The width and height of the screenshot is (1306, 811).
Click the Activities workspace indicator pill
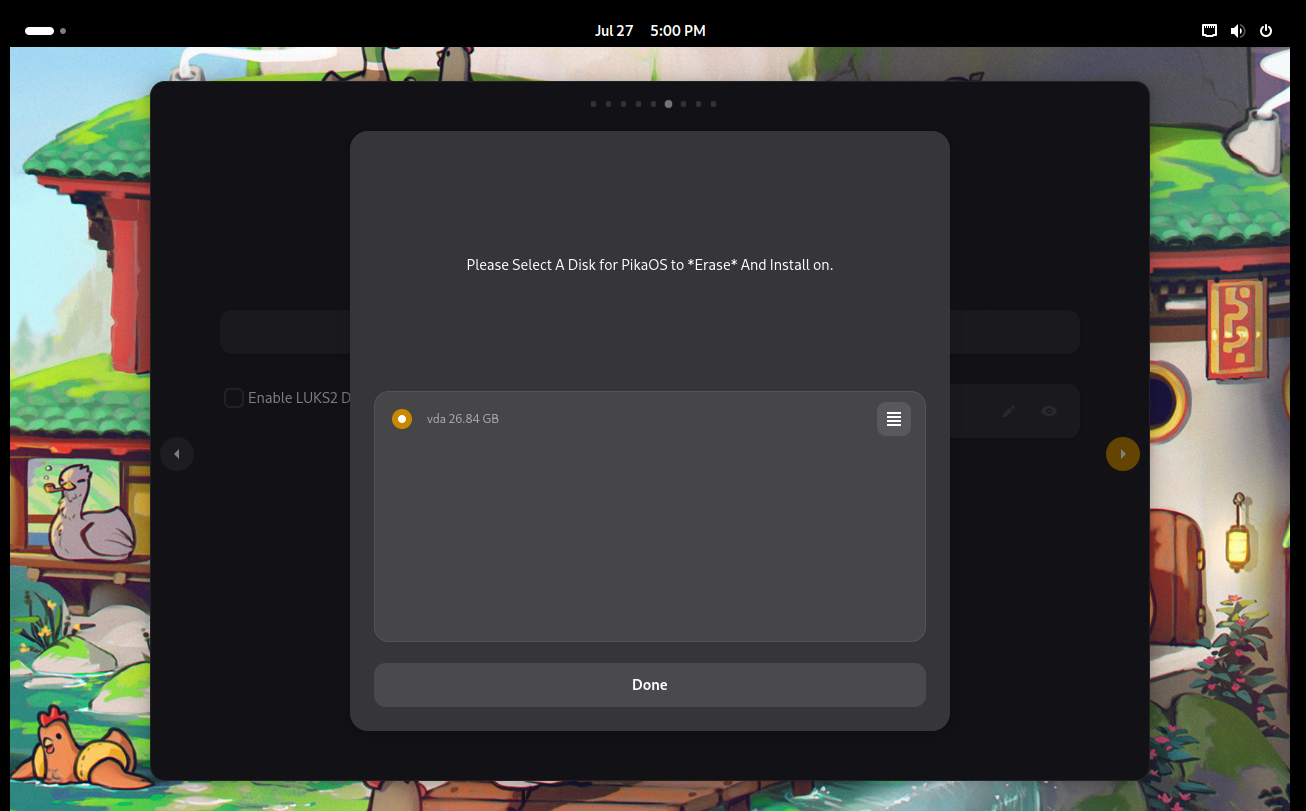point(40,31)
